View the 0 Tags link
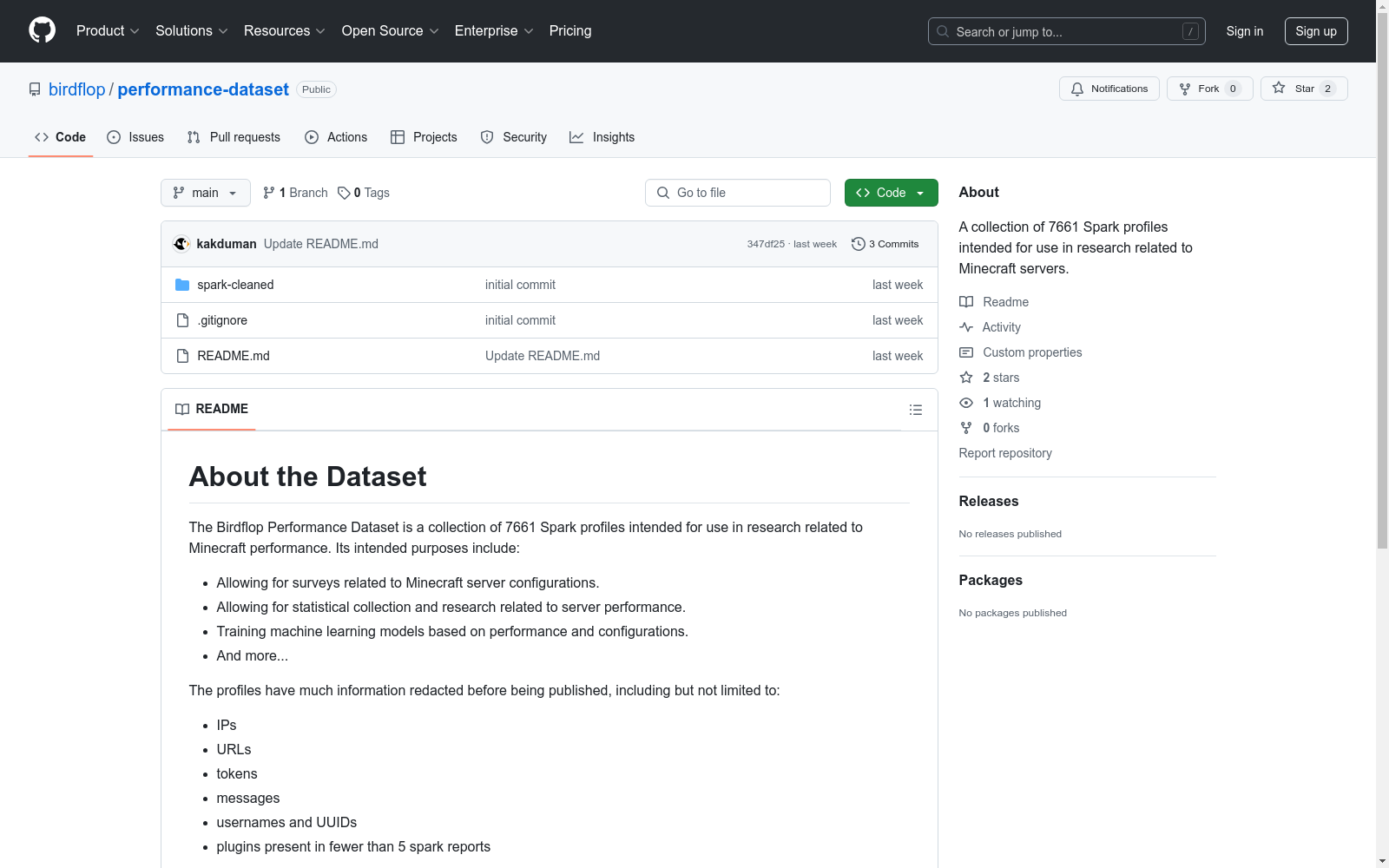The width and height of the screenshot is (1389, 868). (364, 193)
